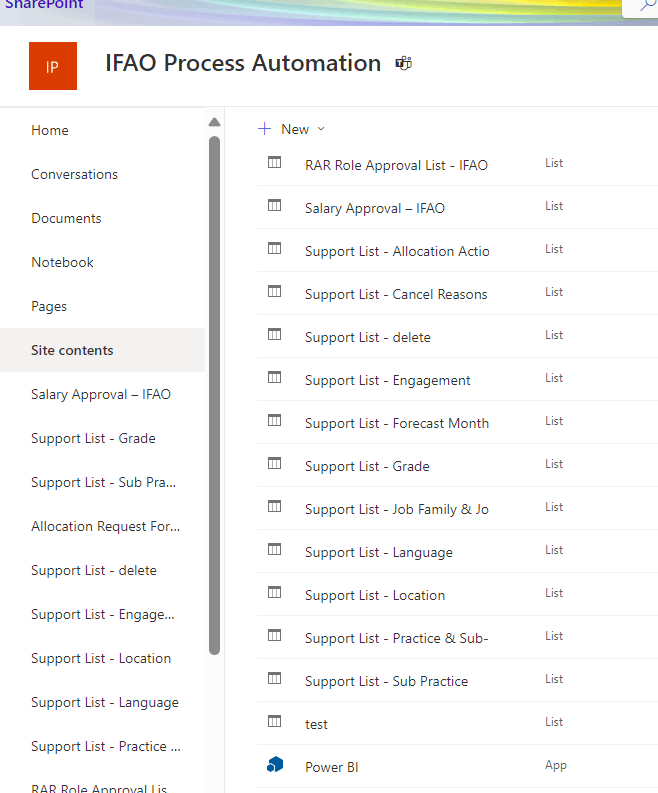
Task: Open Salary Approval – IFAO in the sidebar
Action: click(101, 394)
